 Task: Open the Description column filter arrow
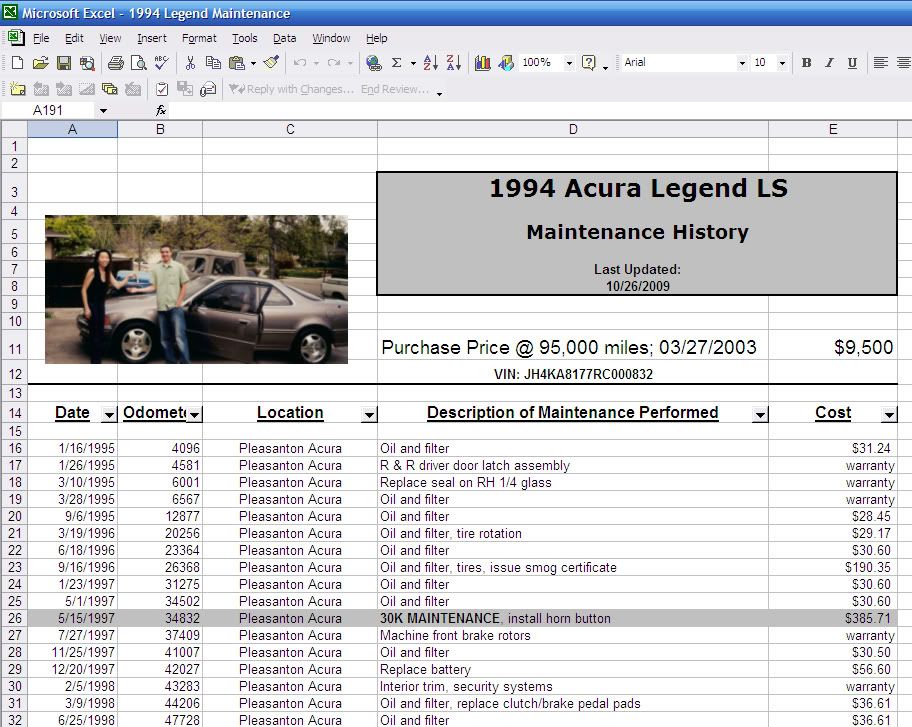tap(760, 415)
